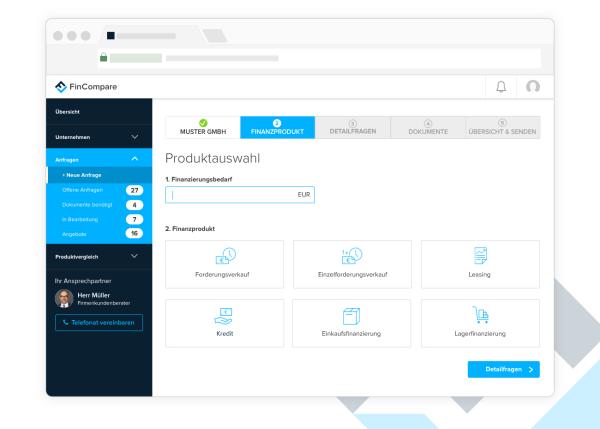600x429 pixels.
Task: Go to Übersicht & Senden step tab
Action: coord(502,127)
